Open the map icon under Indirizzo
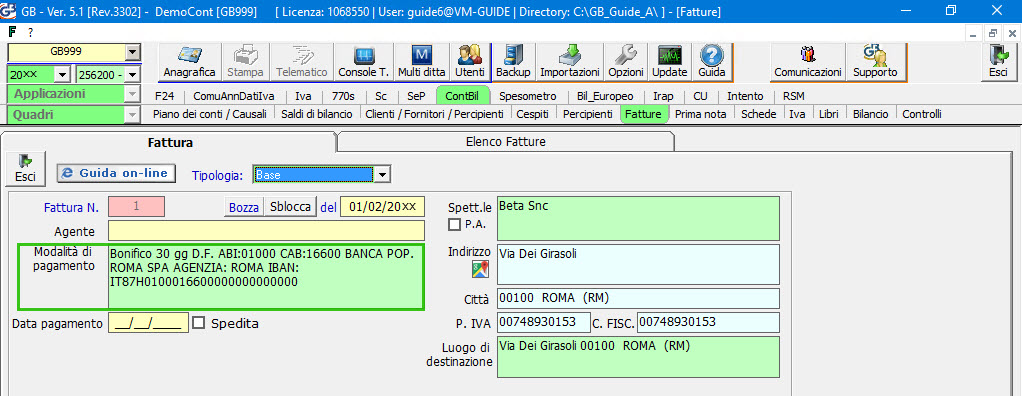 coord(480,268)
